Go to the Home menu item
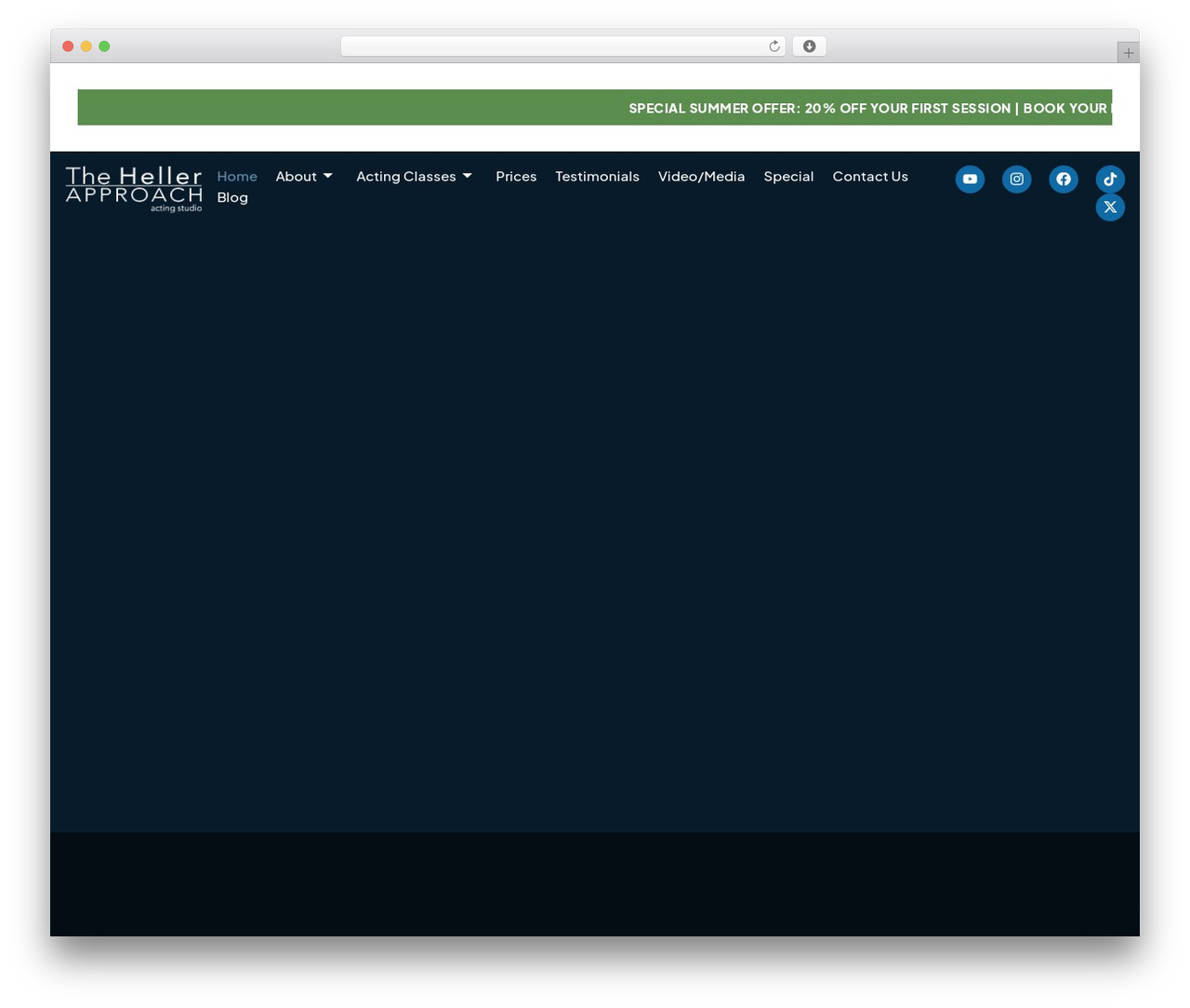Screen dimensions: 1190x1008 (x=237, y=176)
